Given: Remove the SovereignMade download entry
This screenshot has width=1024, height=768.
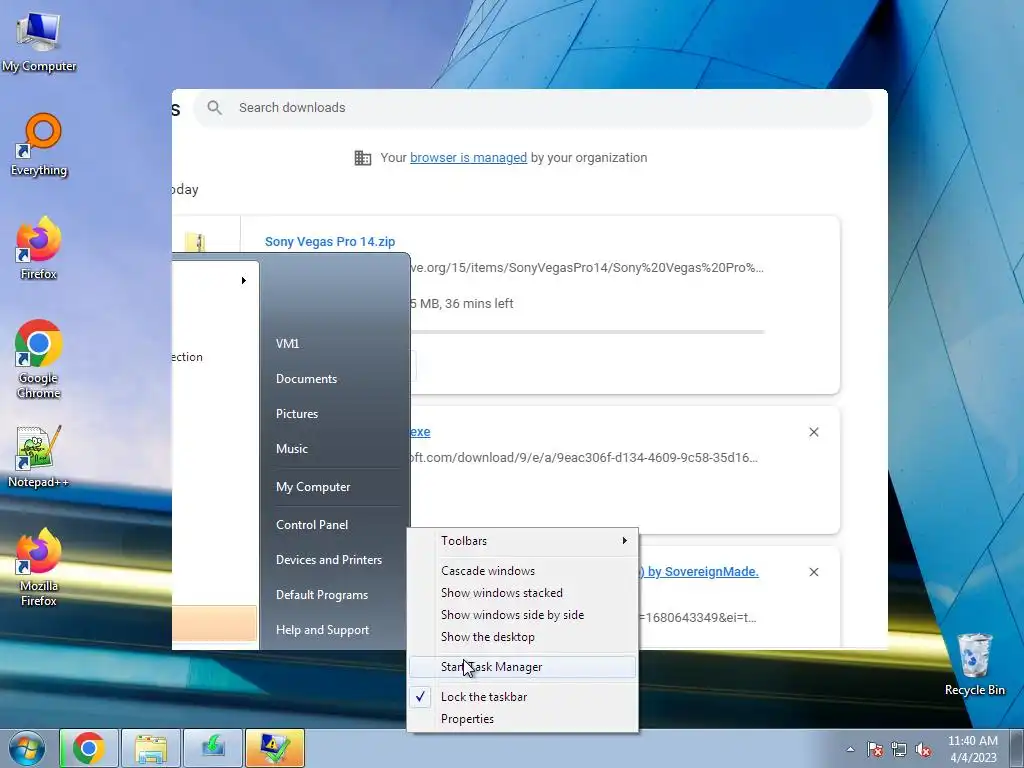Looking at the screenshot, I should 814,571.
